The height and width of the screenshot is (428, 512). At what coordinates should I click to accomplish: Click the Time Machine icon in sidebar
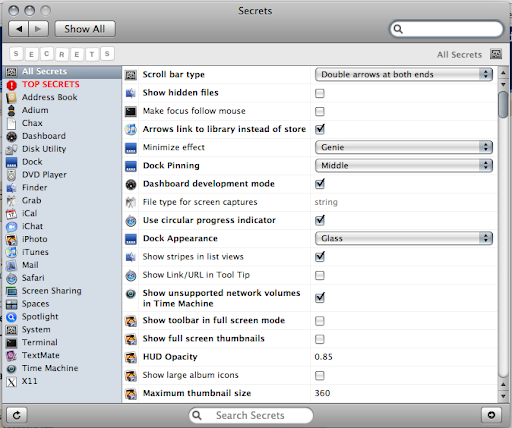11,369
